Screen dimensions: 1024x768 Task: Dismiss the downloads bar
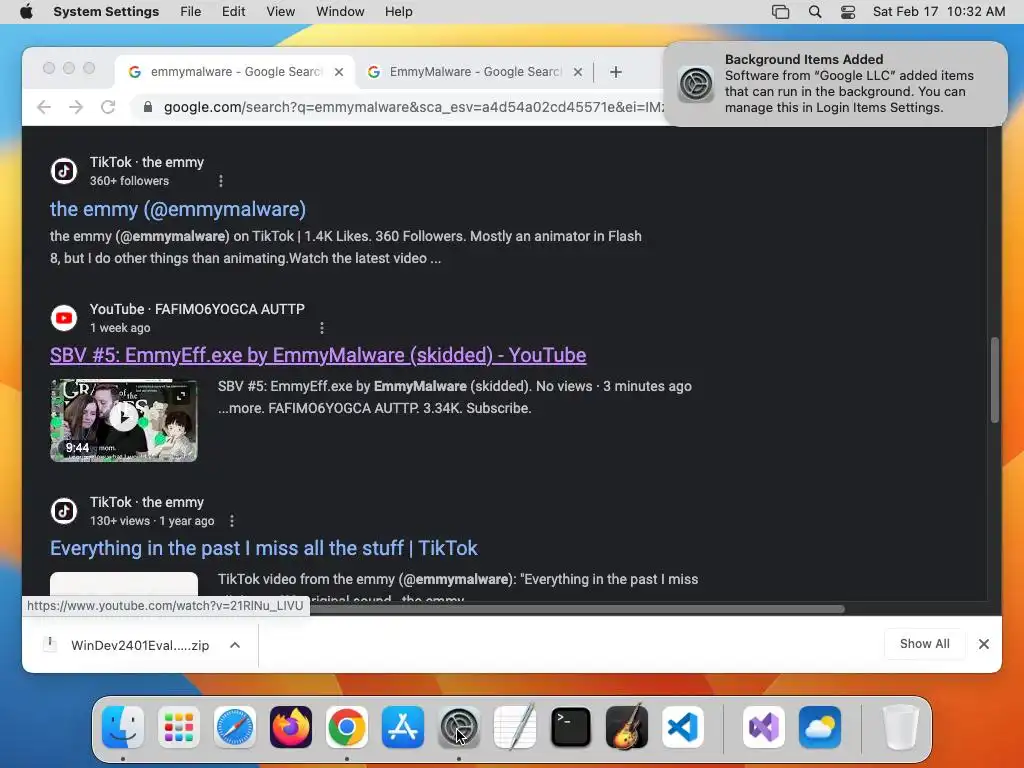tap(984, 644)
